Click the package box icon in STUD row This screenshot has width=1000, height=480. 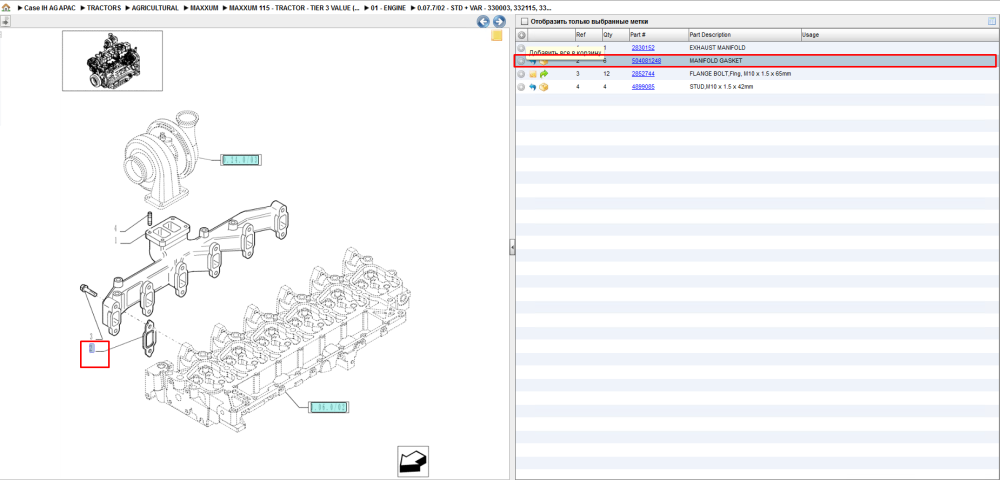(x=544, y=87)
